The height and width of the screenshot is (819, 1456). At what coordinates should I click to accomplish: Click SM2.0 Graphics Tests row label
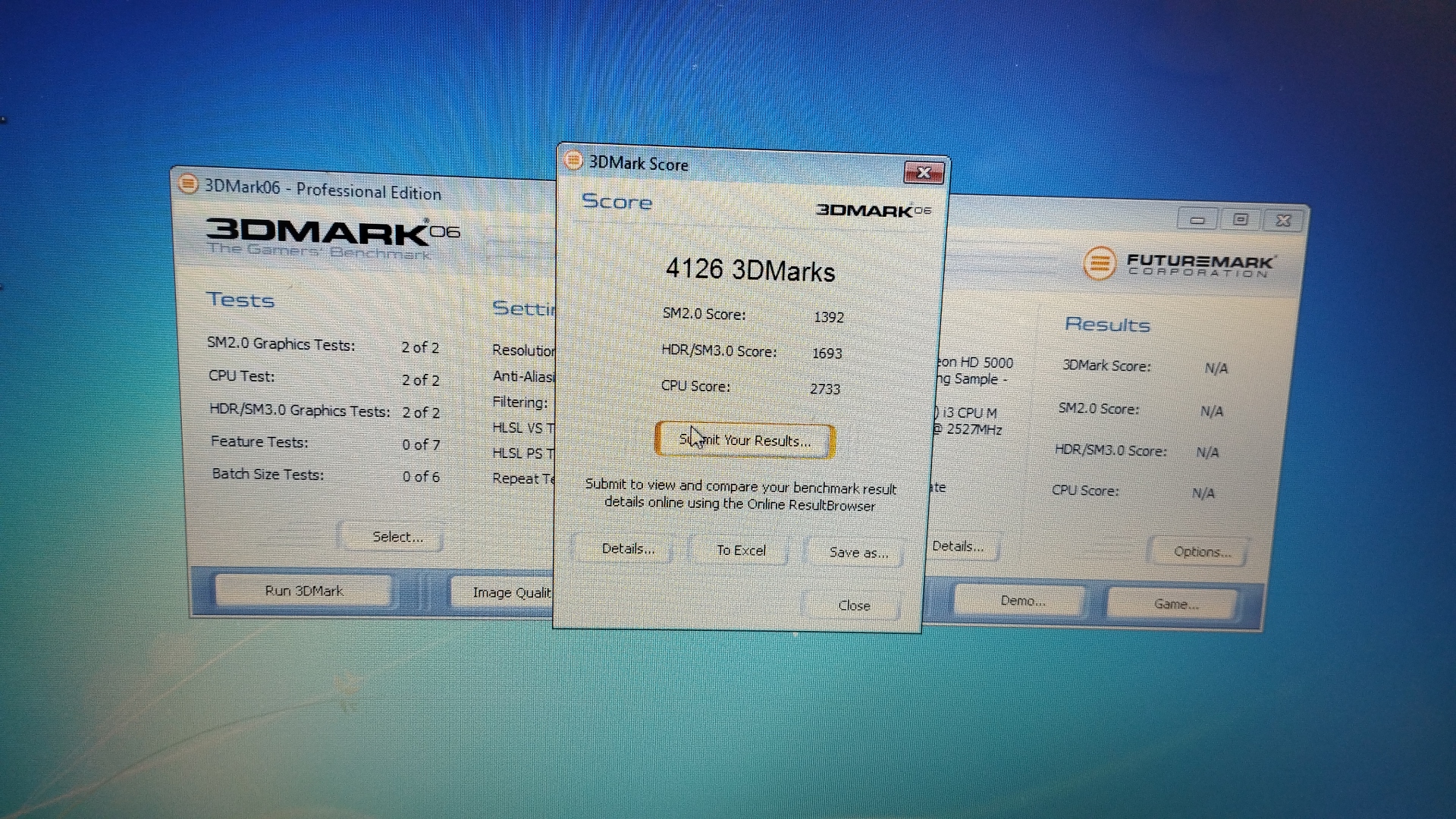point(281,344)
